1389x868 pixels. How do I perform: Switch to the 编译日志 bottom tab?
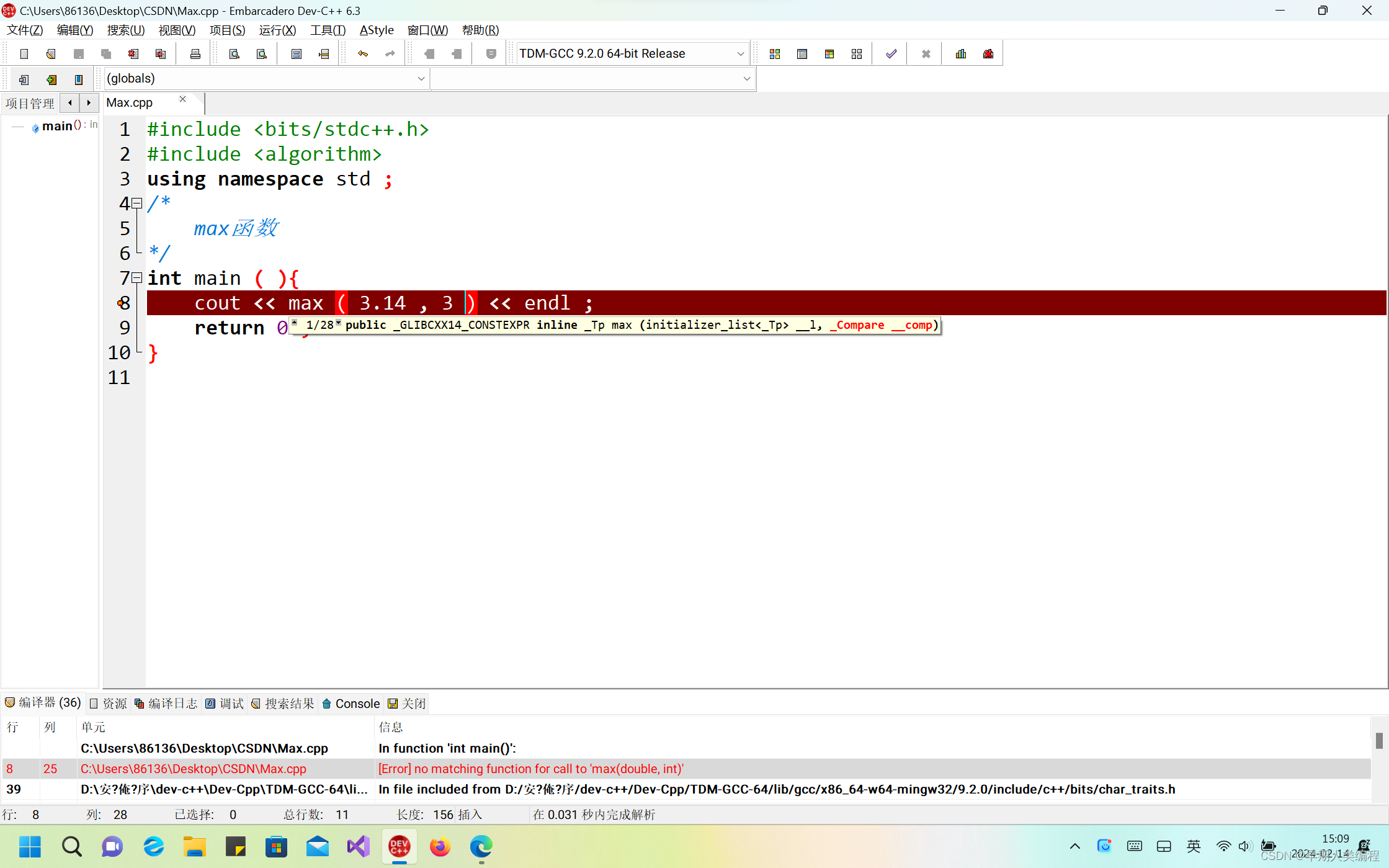click(166, 703)
